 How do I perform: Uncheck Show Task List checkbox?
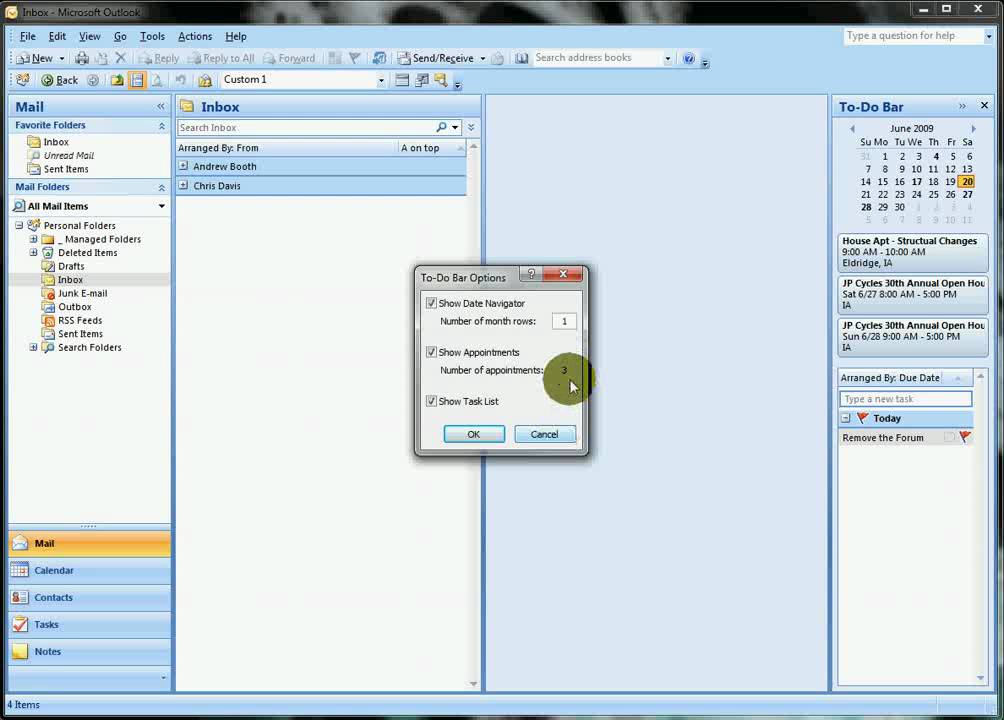pyautogui.click(x=431, y=401)
